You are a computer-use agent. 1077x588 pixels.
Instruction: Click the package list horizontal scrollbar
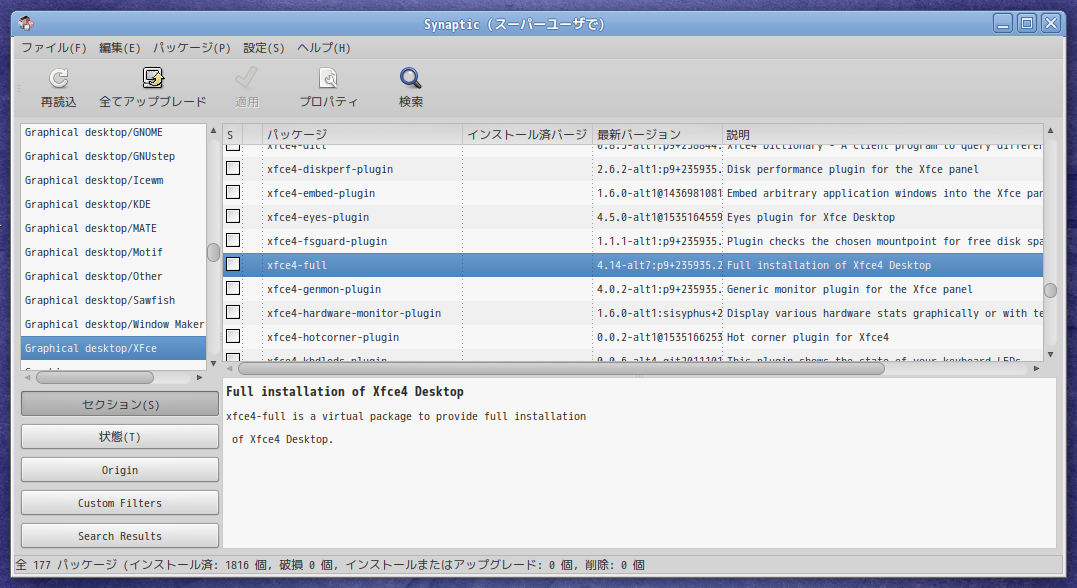tap(561, 369)
